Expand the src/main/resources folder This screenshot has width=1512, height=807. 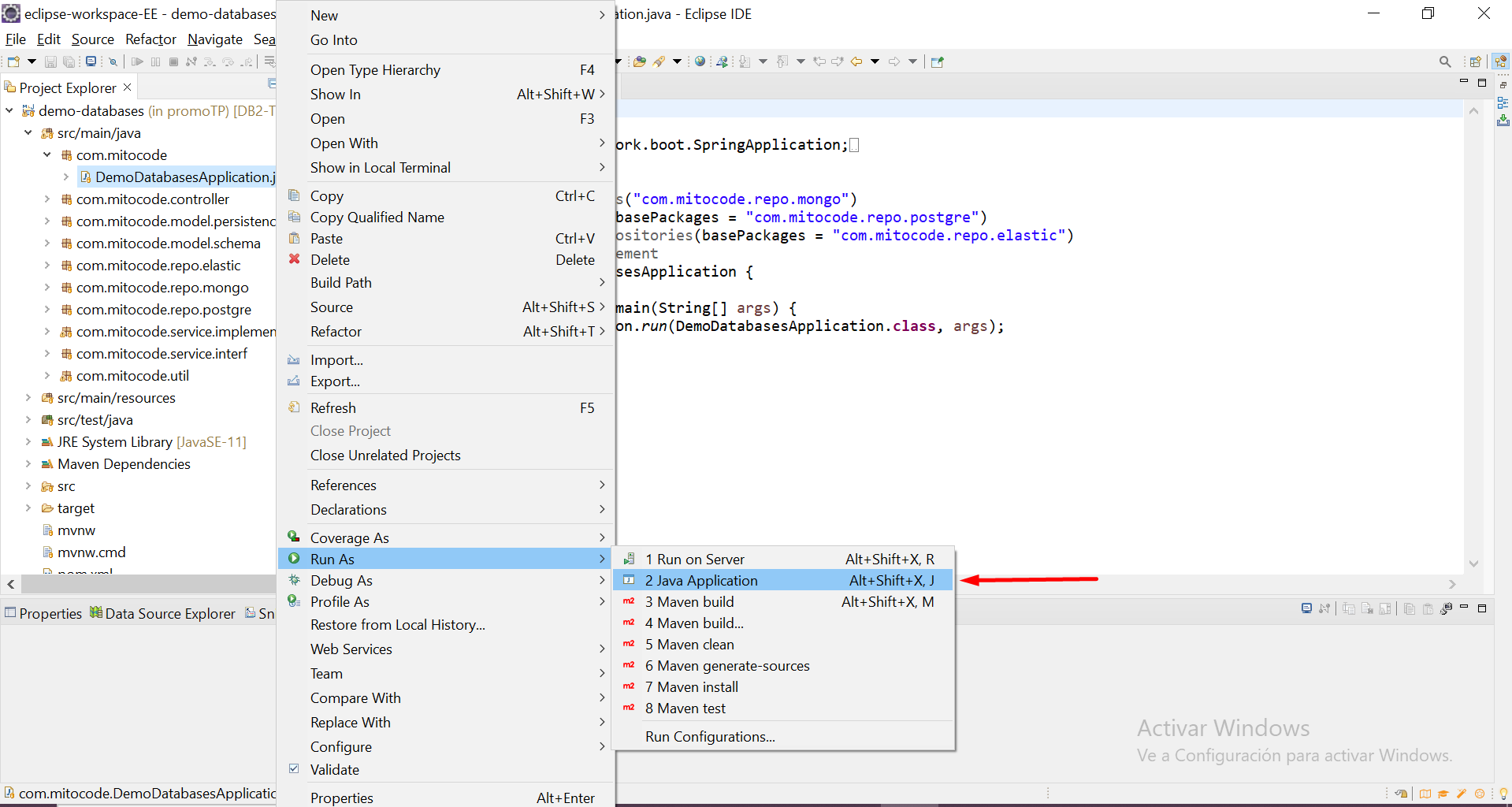point(28,397)
